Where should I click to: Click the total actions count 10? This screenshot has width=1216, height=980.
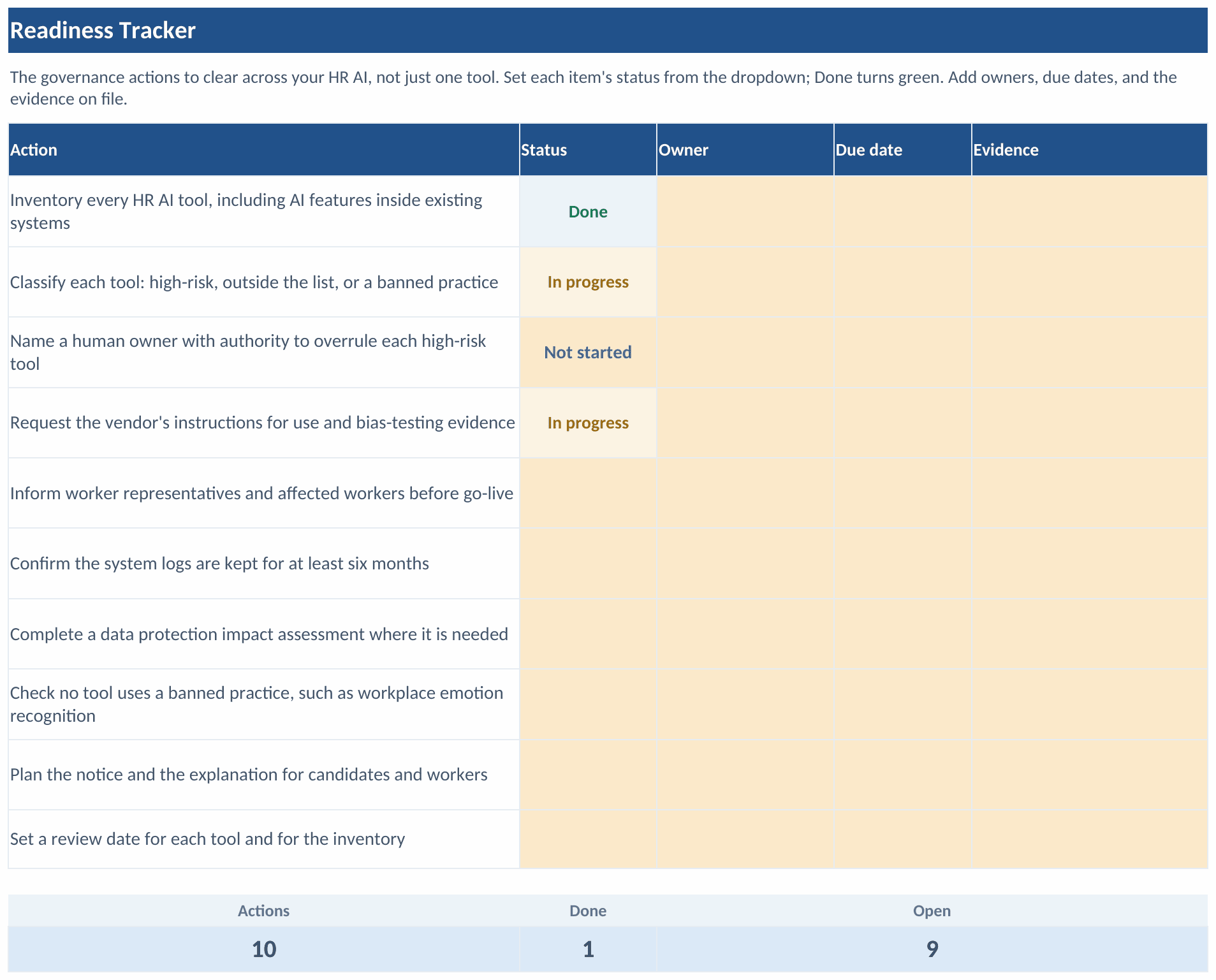tap(264, 949)
